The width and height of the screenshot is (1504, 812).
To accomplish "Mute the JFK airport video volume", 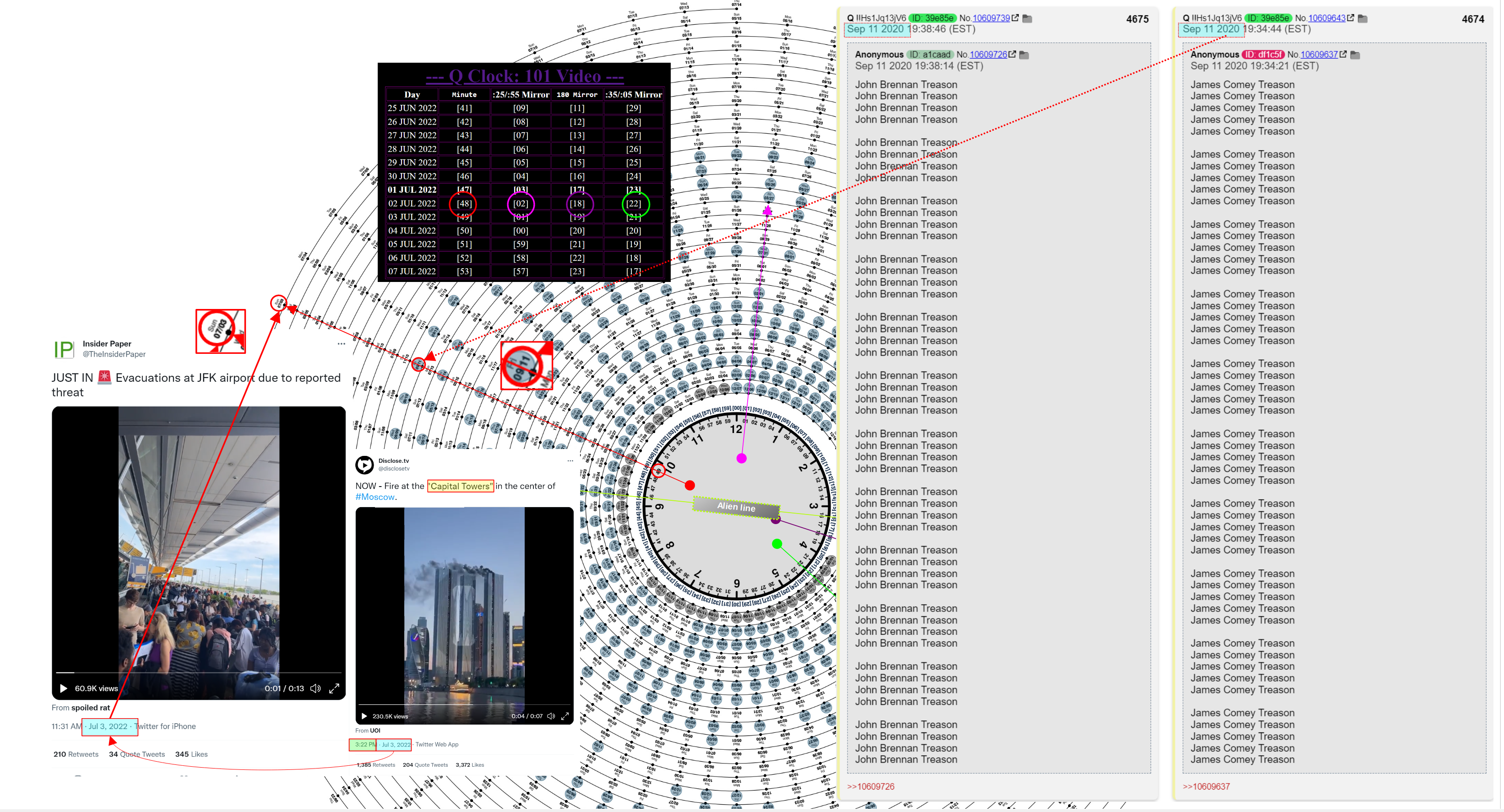I will [x=315, y=688].
